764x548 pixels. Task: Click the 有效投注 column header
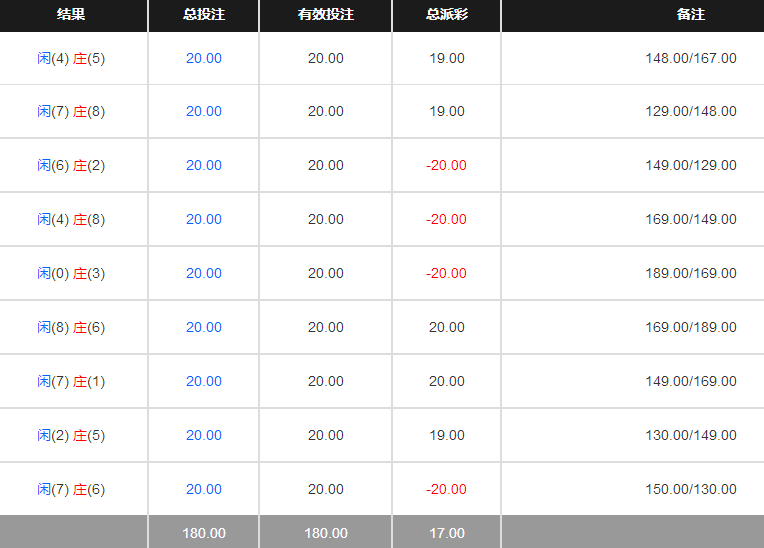(325, 14)
